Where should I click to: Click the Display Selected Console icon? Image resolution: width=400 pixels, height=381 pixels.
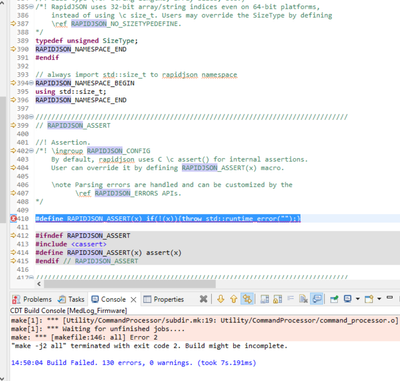tap(348, 299)
